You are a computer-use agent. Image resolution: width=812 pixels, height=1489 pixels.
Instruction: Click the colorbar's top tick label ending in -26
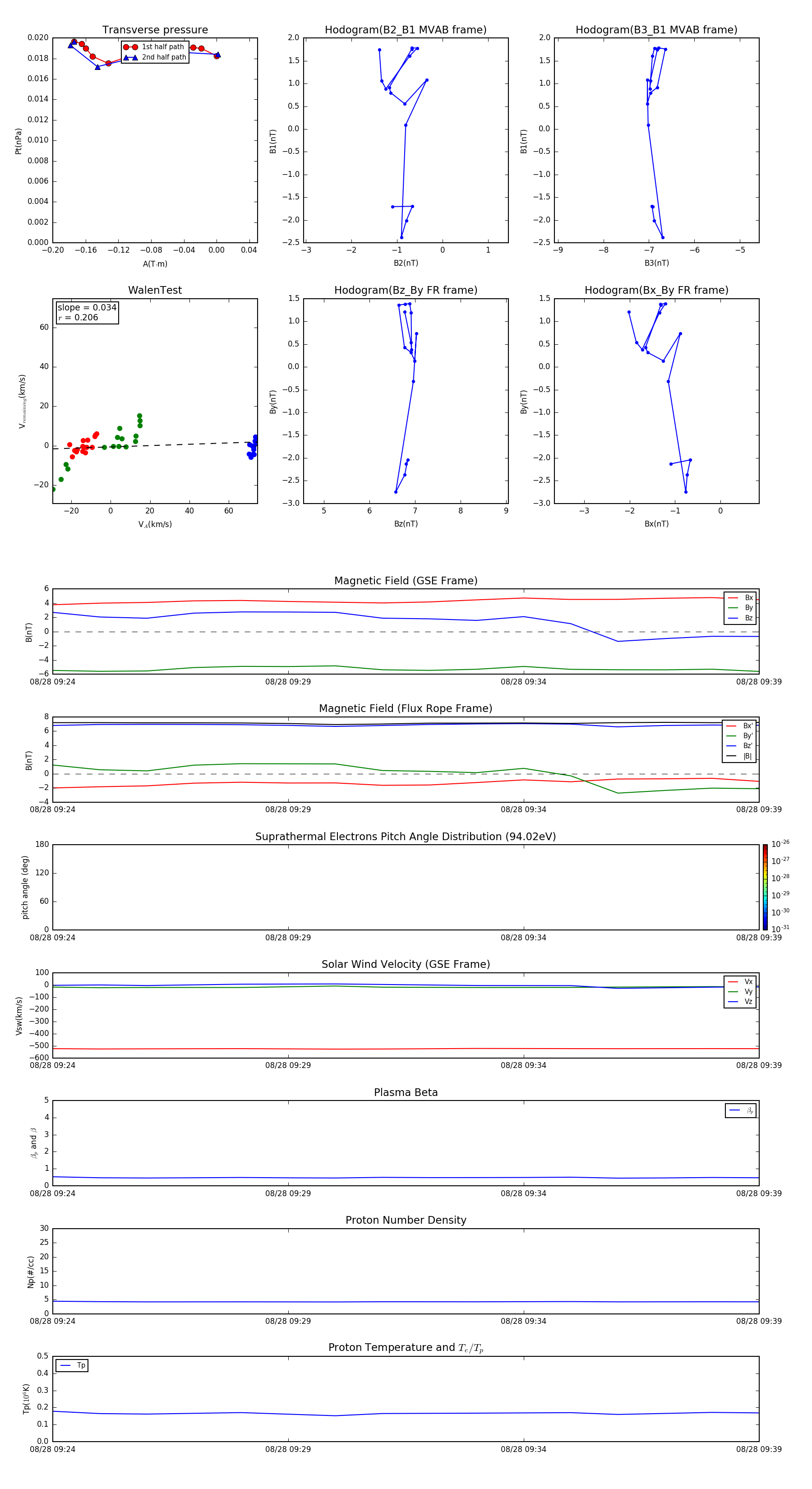(780, 844)
